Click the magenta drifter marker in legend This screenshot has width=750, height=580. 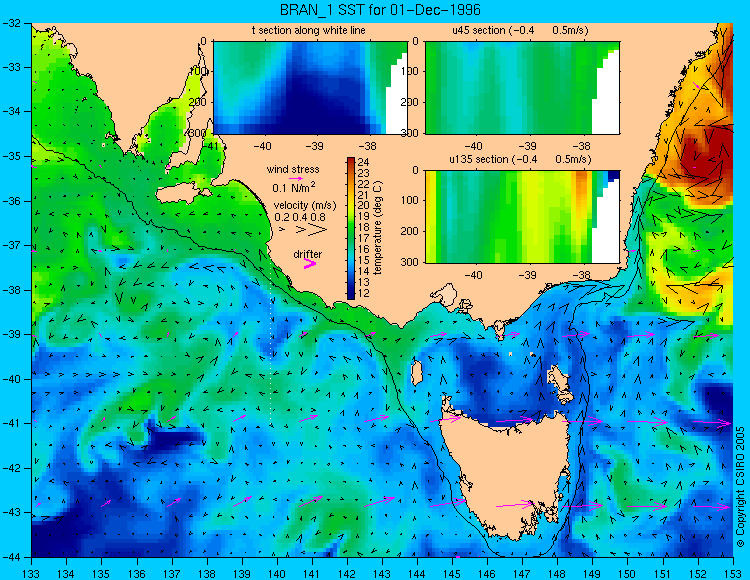(x=309, y=263)
